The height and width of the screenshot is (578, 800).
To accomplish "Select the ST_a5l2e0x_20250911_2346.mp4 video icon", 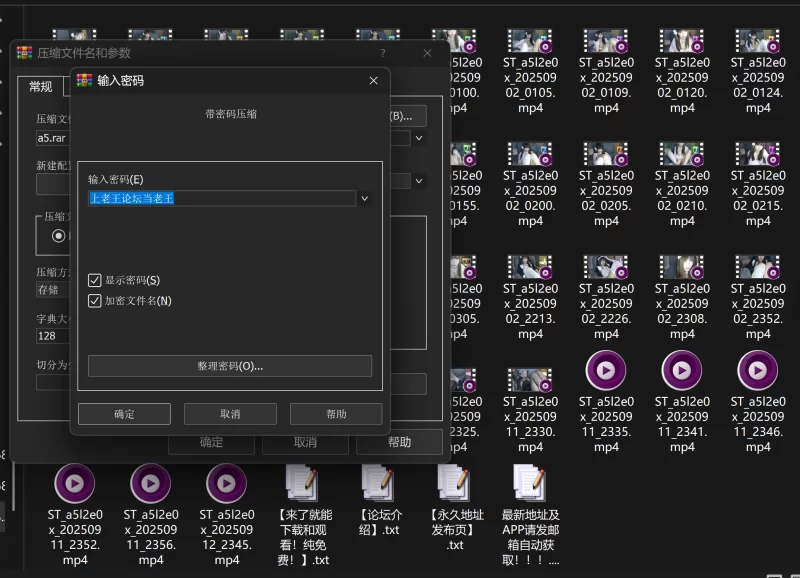I will click(758, 370).
